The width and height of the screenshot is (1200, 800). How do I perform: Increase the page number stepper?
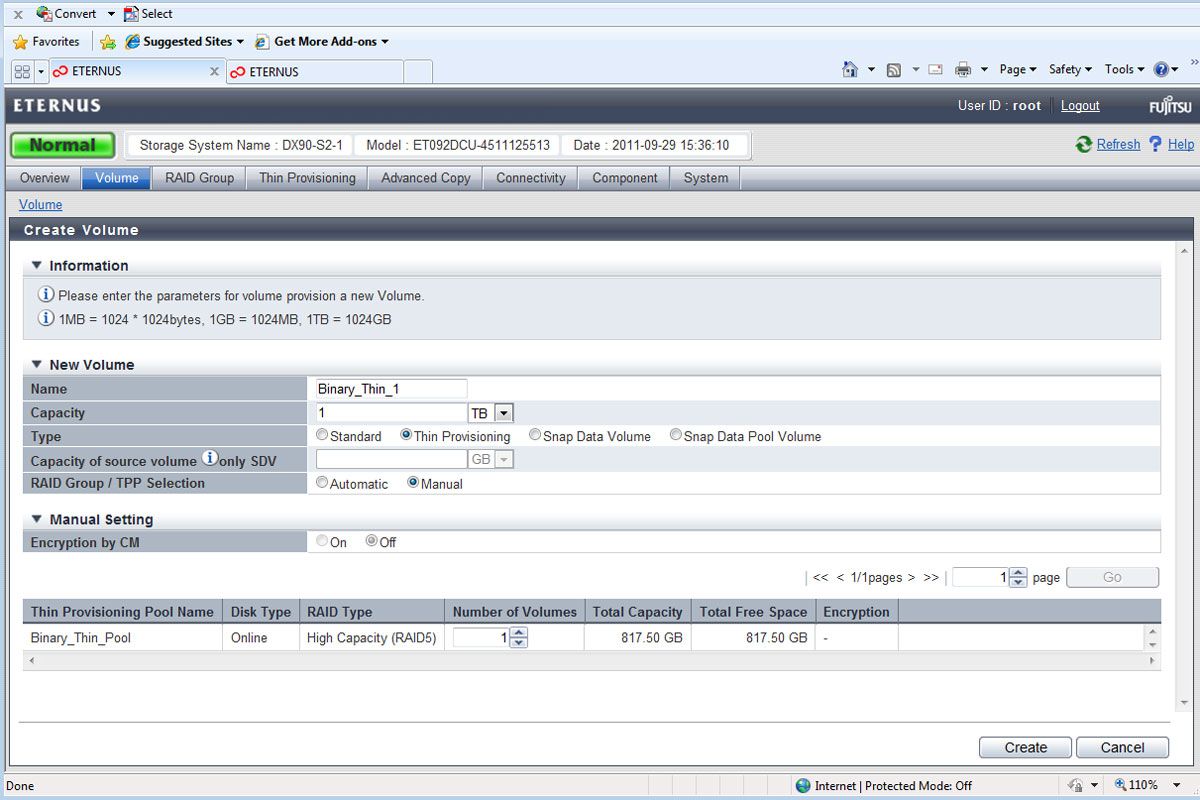coord(1018,572)
